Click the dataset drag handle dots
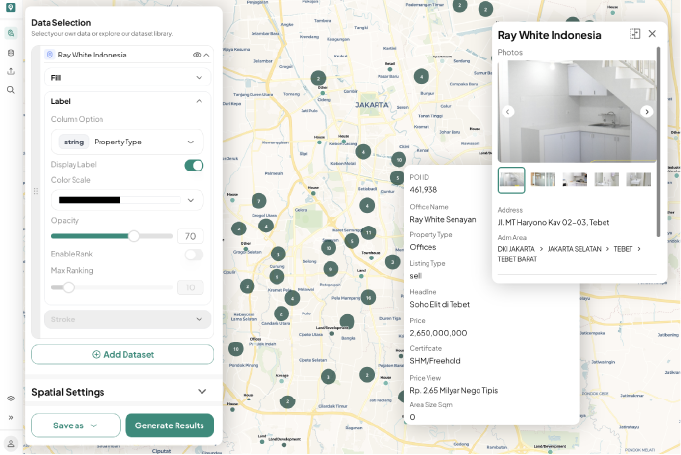The height and width of the screenshot is (455, 681). 36,191
